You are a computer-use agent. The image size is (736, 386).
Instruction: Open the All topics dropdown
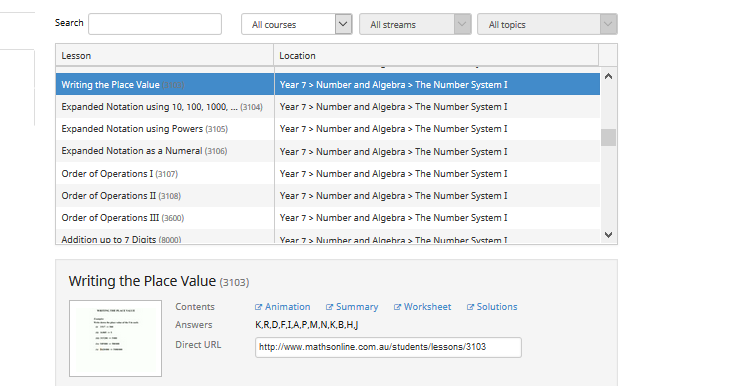(x=547, y=24)
